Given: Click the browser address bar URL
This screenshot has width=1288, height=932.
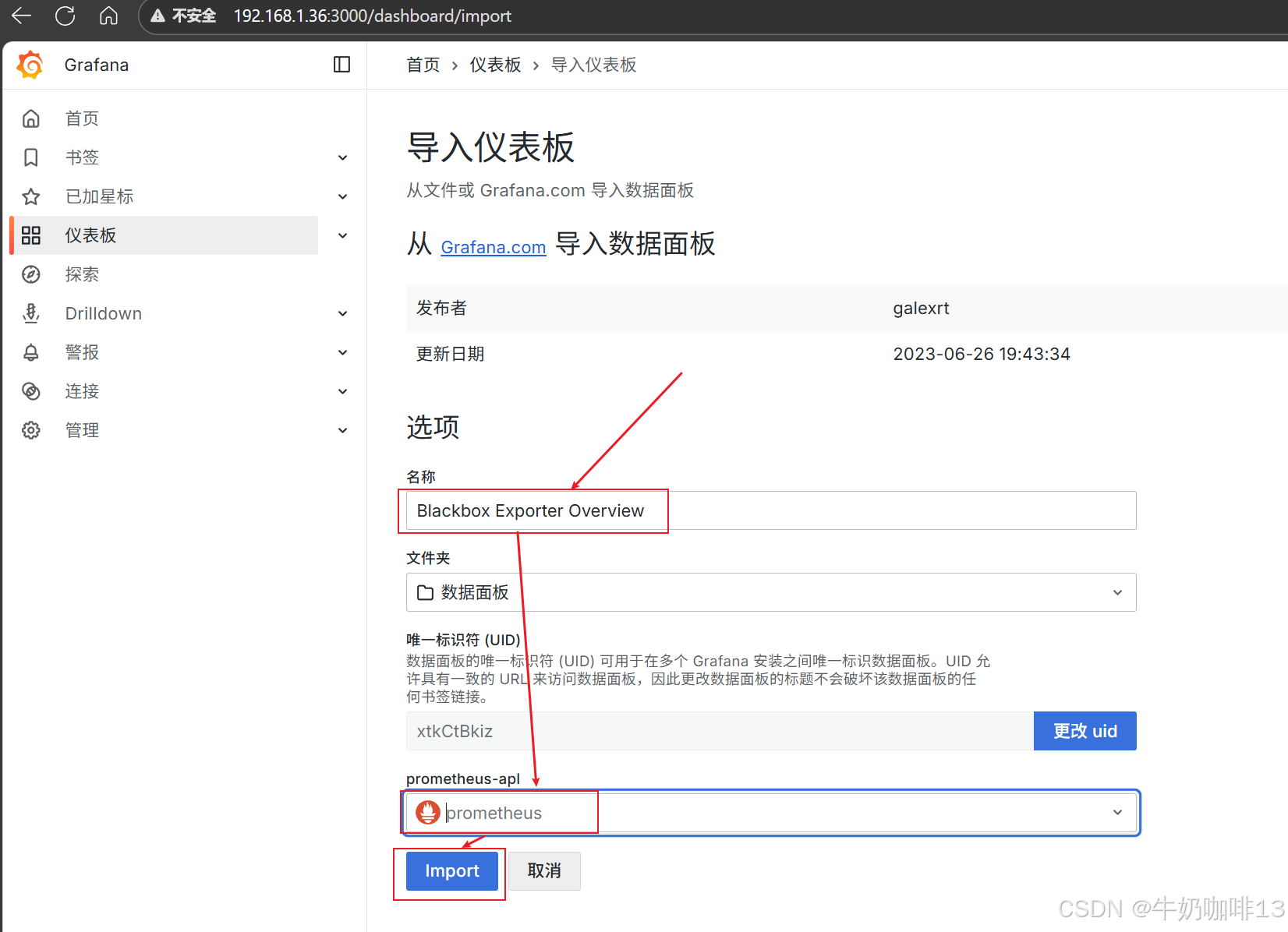Looking at the screenshot, I should coord(373,16).
